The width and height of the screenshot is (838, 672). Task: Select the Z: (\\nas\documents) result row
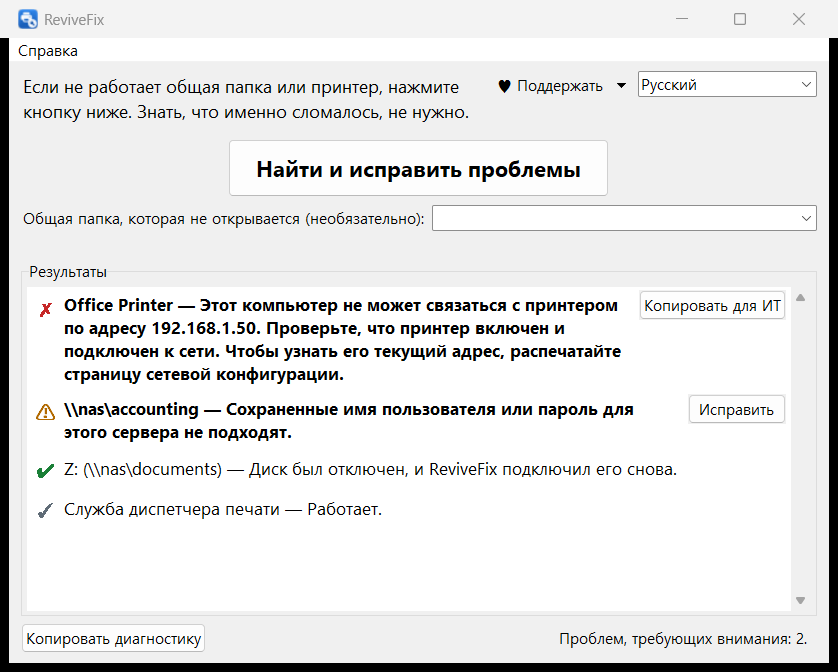pos(370,469)
